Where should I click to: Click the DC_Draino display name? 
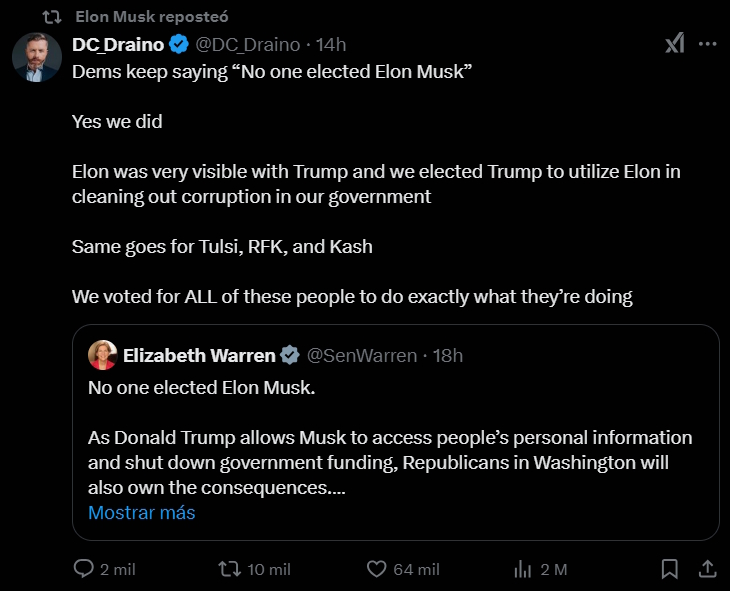tap(117, 44)
